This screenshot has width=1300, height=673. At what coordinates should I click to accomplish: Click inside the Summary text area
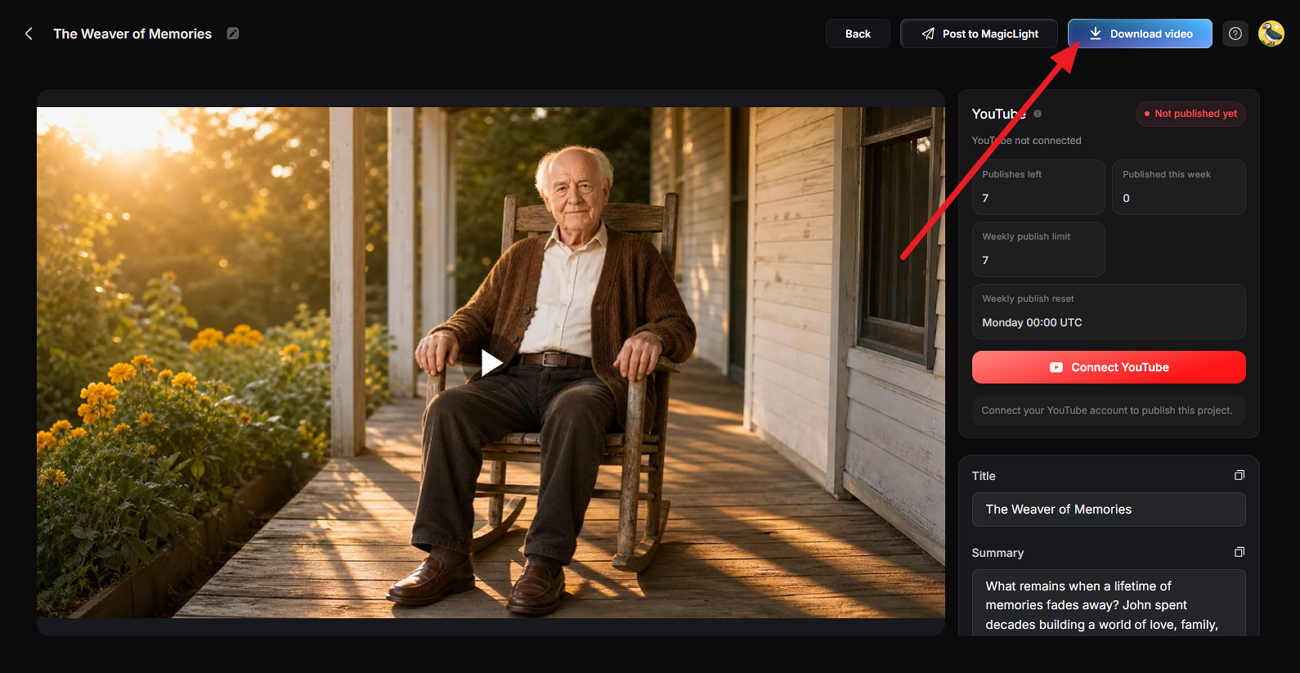[1109, 602]
